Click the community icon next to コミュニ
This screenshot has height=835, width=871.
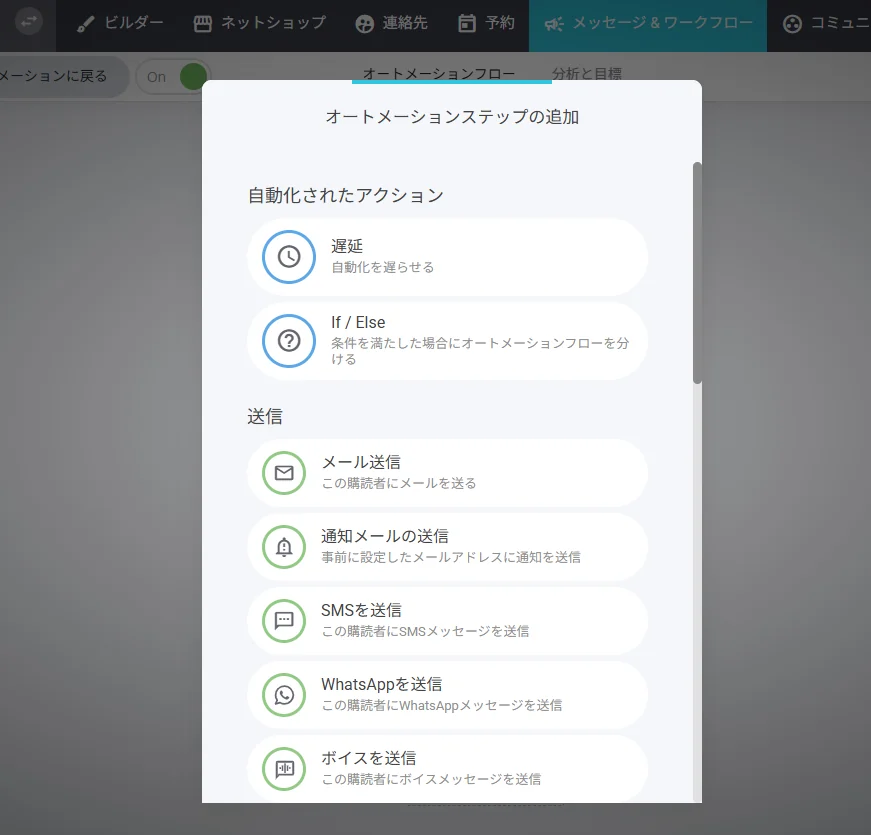click(792, 24)
